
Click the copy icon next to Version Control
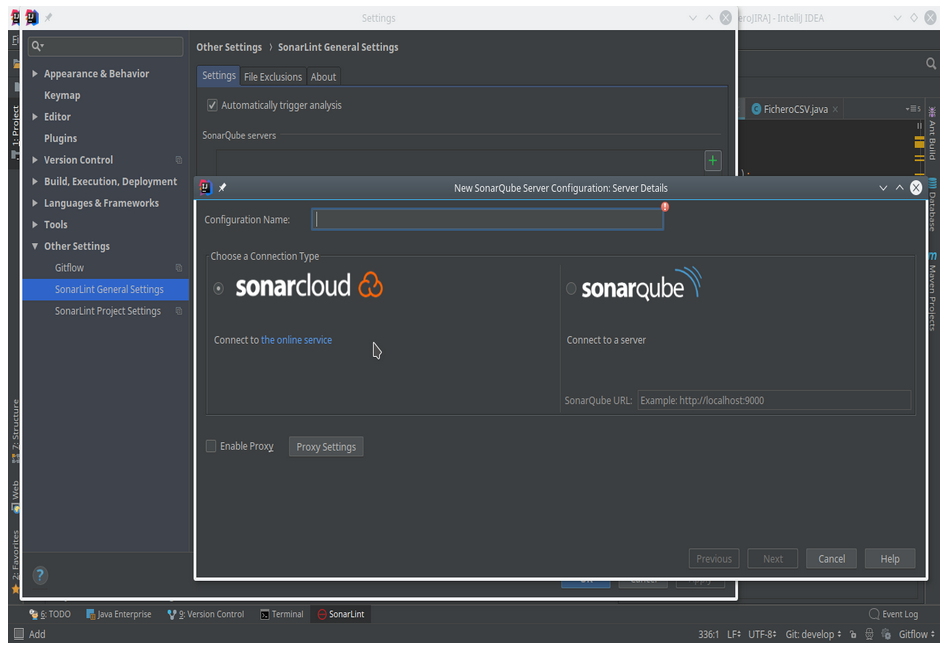(x=179, y=160)
